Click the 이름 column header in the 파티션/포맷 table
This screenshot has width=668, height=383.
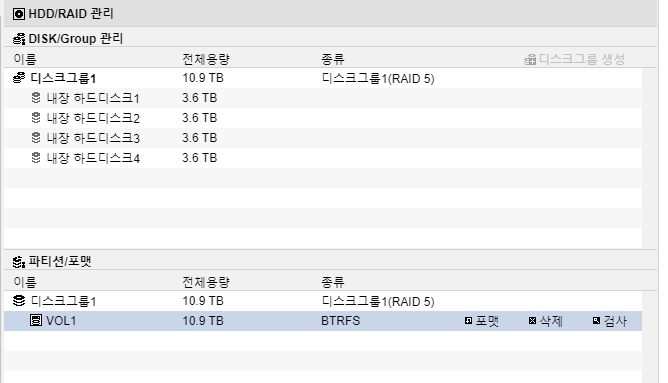pyautogui.click(x=25, y=282)
